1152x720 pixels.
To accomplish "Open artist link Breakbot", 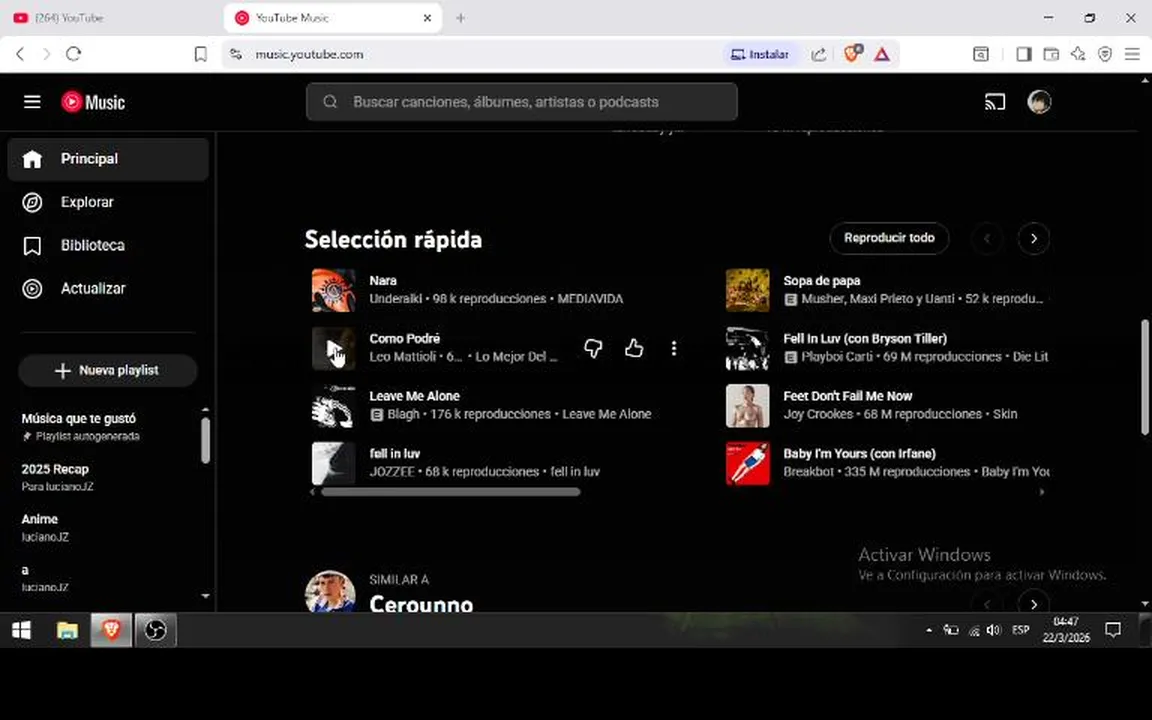I will click(808, 472).
